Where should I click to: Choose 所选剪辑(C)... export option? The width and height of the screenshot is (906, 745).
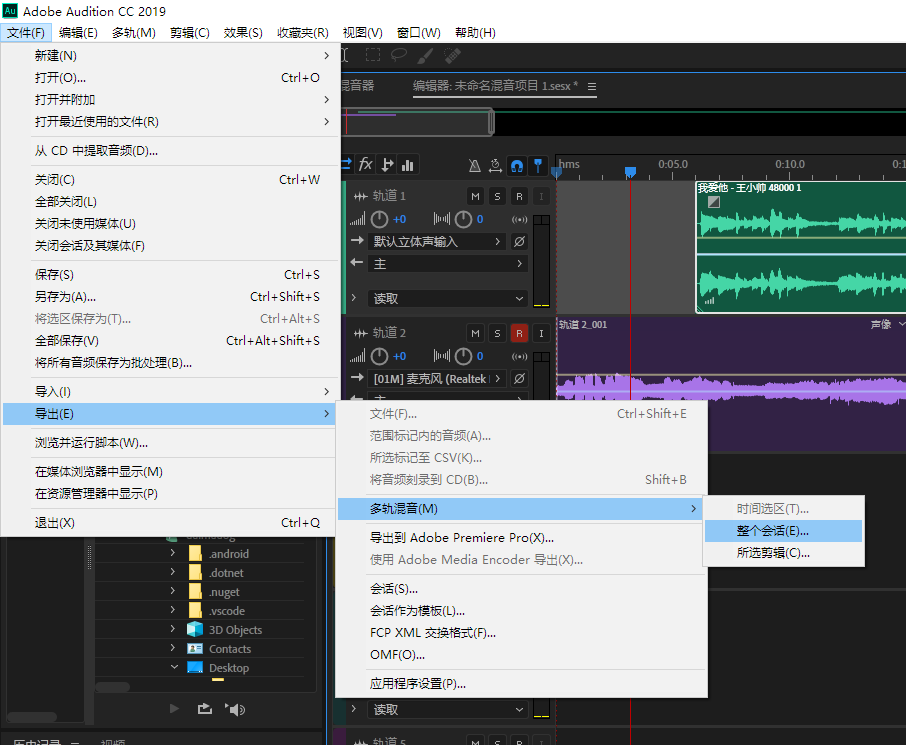[x=783, y=553]
